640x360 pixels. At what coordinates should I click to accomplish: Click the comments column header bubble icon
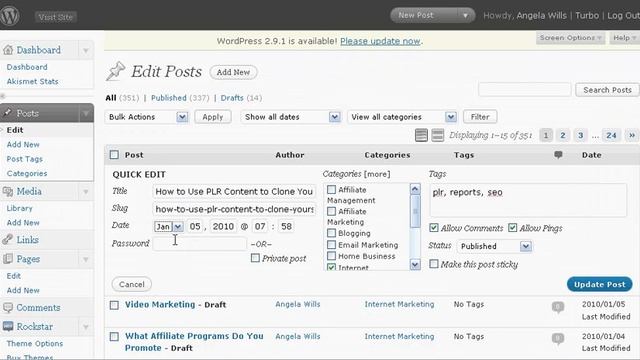(x=558, y=155)
